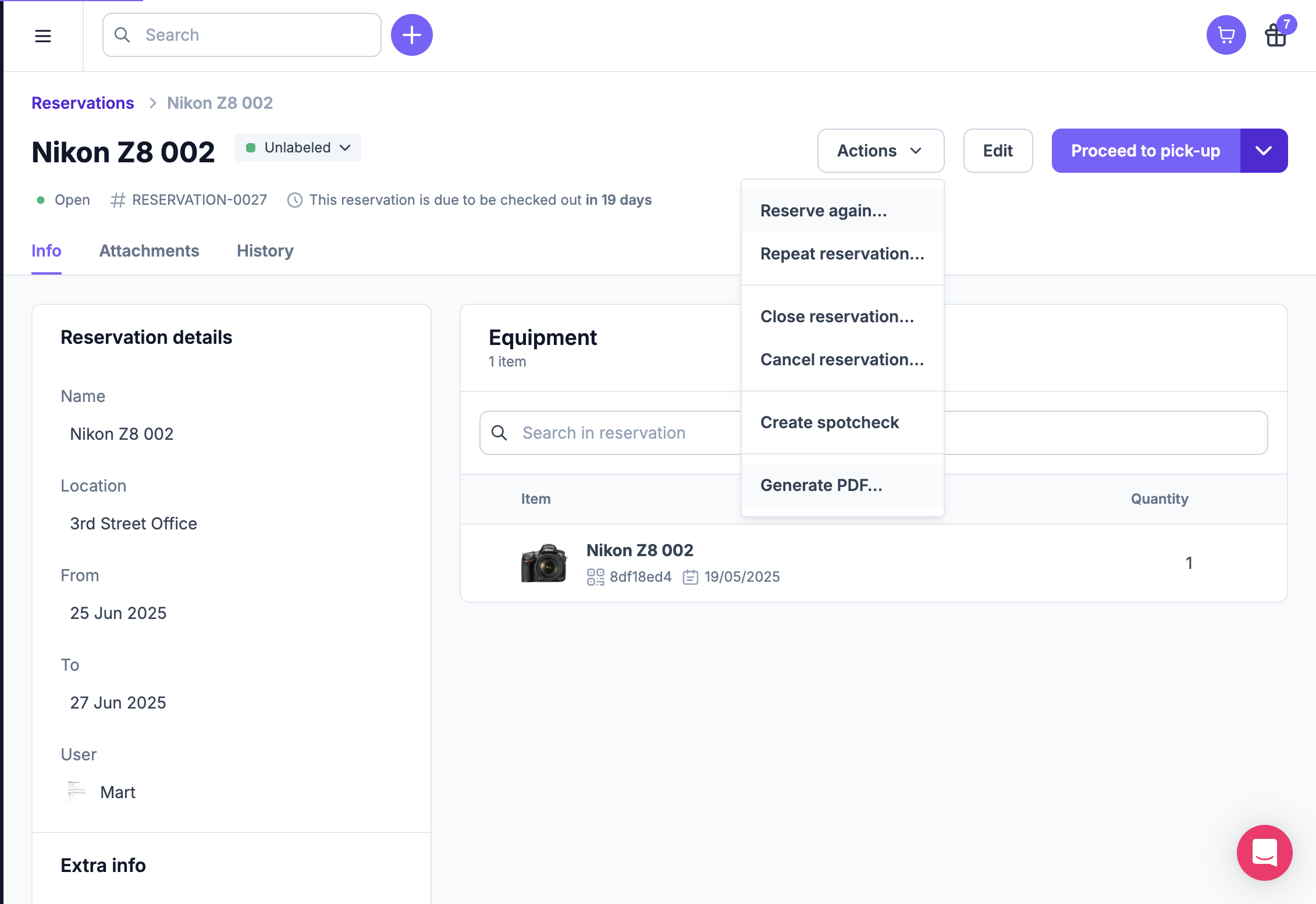This screenshot has height=904, width=1316.
Task: Click the clock icon beside due message
Action: [x=295, y=200]
